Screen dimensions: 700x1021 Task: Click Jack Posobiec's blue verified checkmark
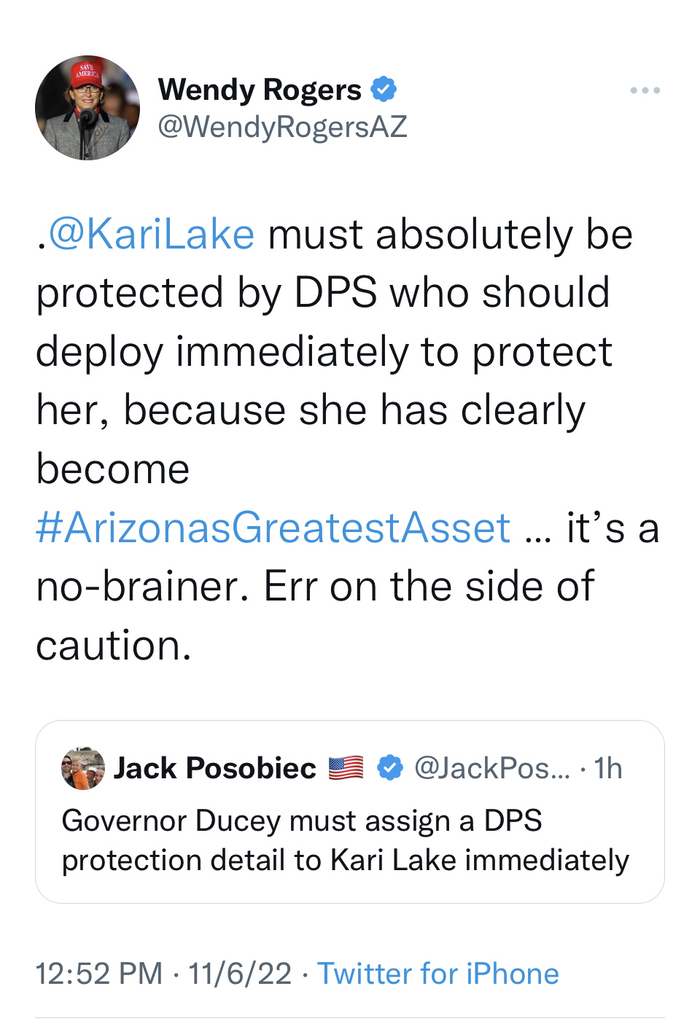coord(390,768)
